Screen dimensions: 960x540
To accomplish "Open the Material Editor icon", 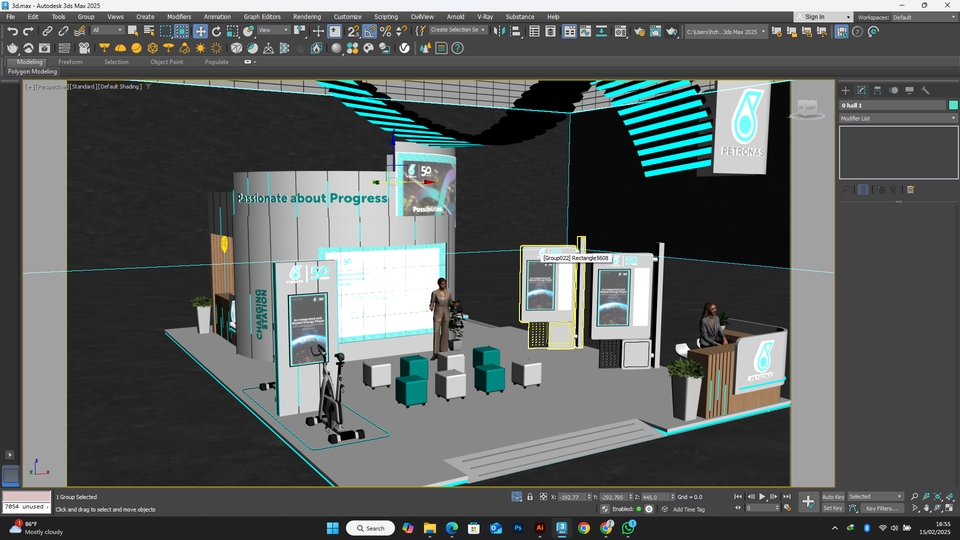I will [x=620, y=31].
